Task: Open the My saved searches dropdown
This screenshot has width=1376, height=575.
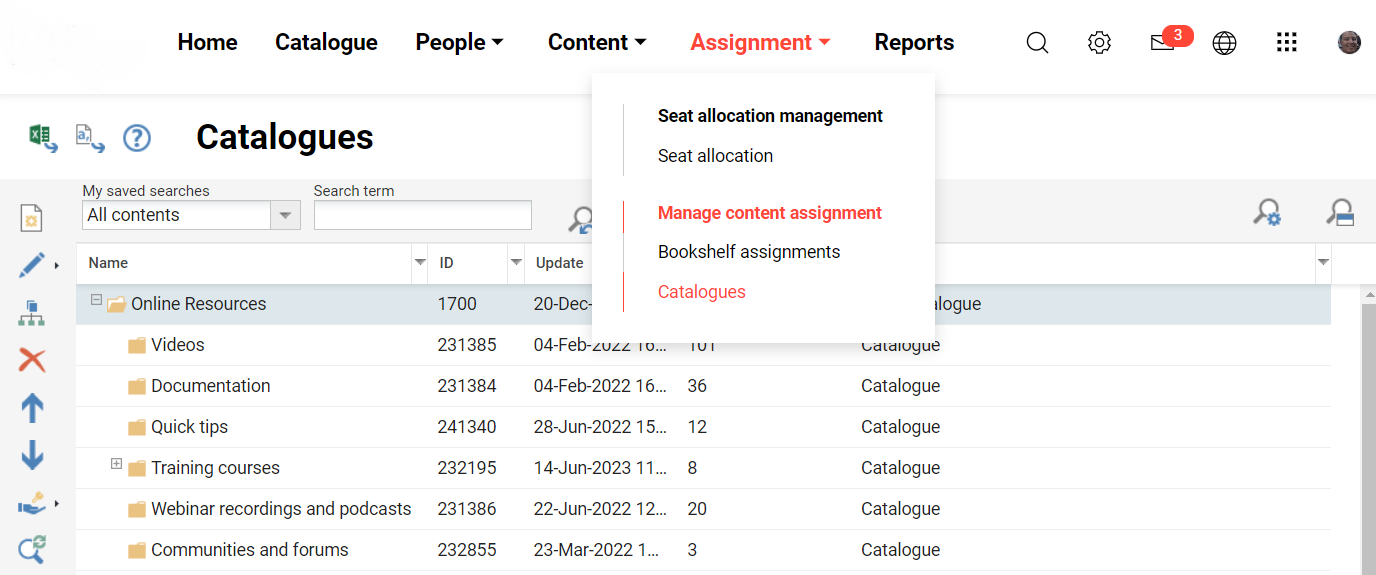Action: pos(286,215)
